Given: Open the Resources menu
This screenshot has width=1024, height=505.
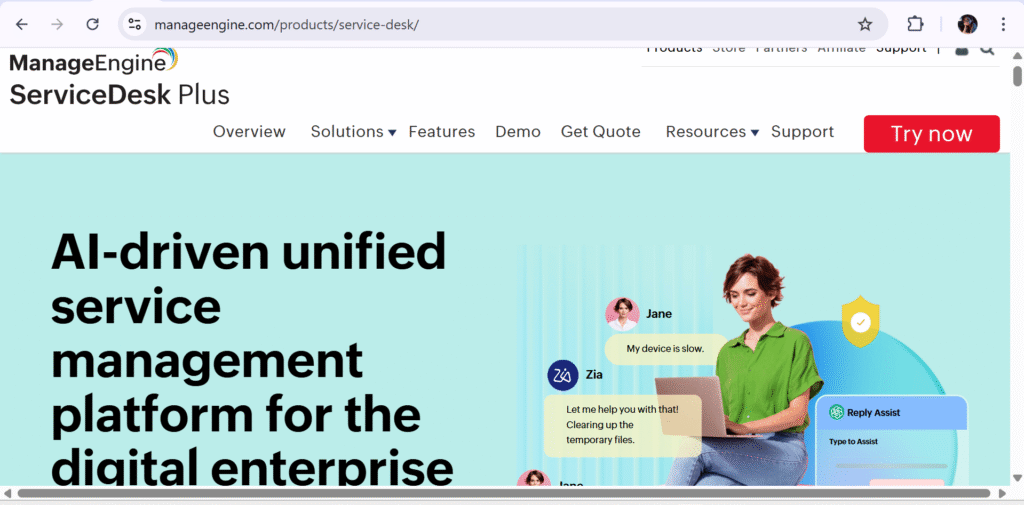Looking at the screenshot, I should point(705,131).
